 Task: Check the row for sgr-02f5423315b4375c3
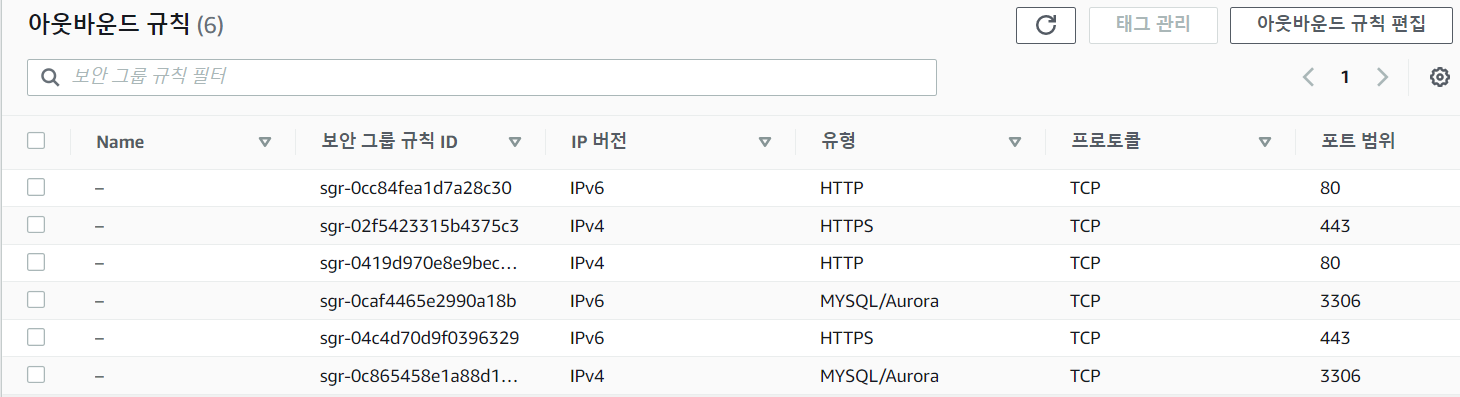pos(36,225)
